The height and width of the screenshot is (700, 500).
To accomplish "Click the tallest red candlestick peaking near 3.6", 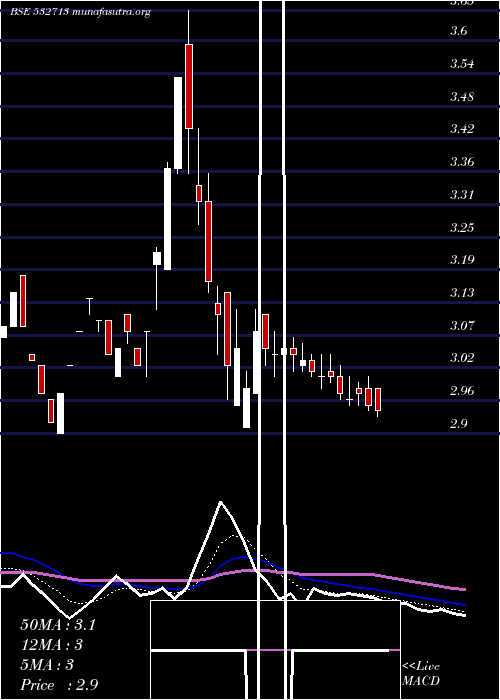I will coord(189,86).
